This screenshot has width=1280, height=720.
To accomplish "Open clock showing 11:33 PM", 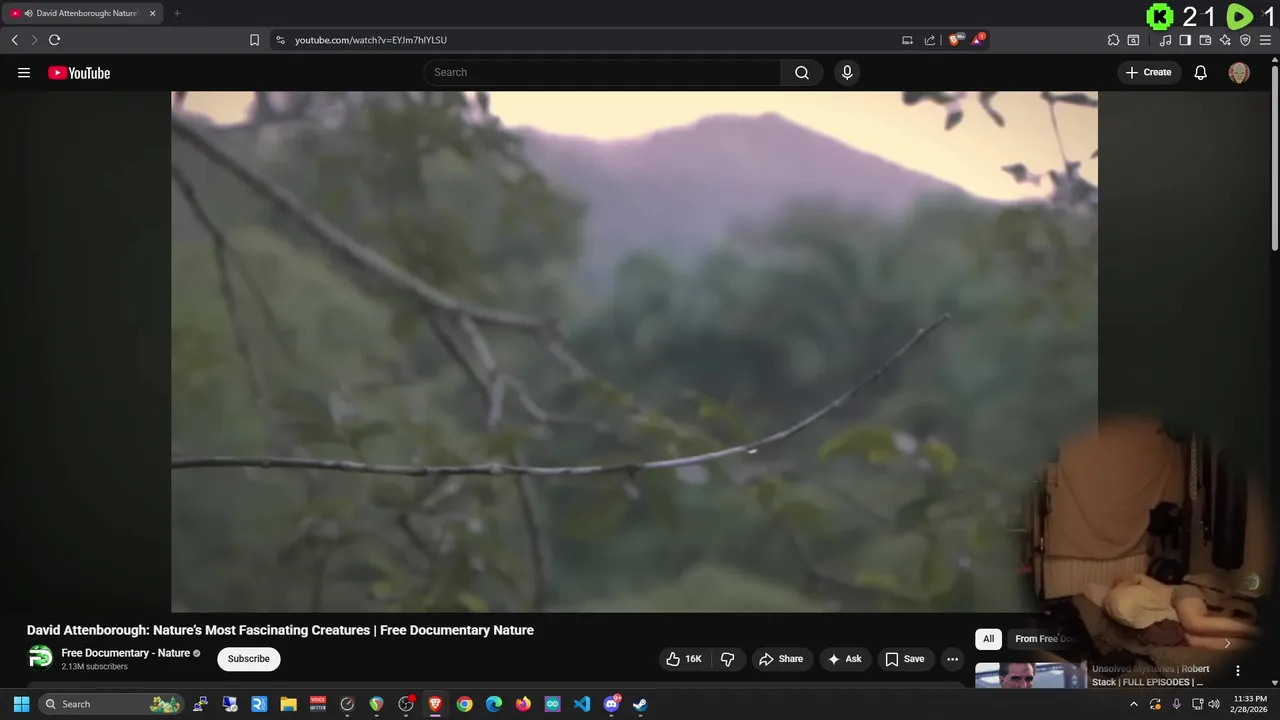I will pos(1250,704).
